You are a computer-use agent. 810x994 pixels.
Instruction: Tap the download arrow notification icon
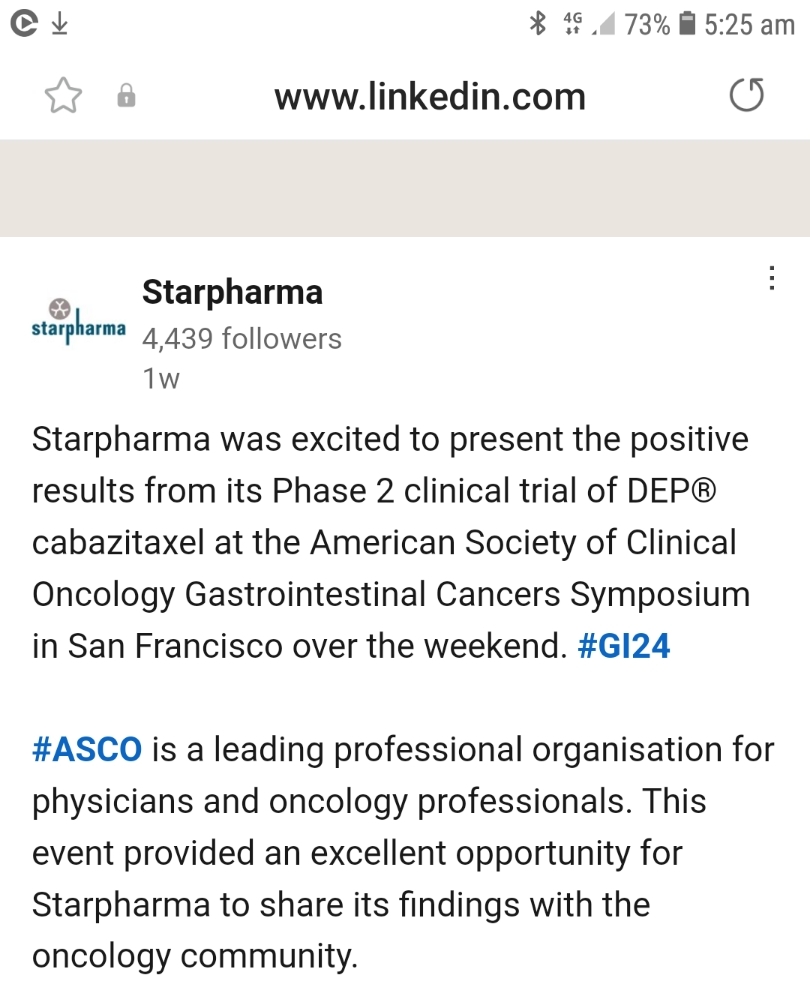click(60, 24)
